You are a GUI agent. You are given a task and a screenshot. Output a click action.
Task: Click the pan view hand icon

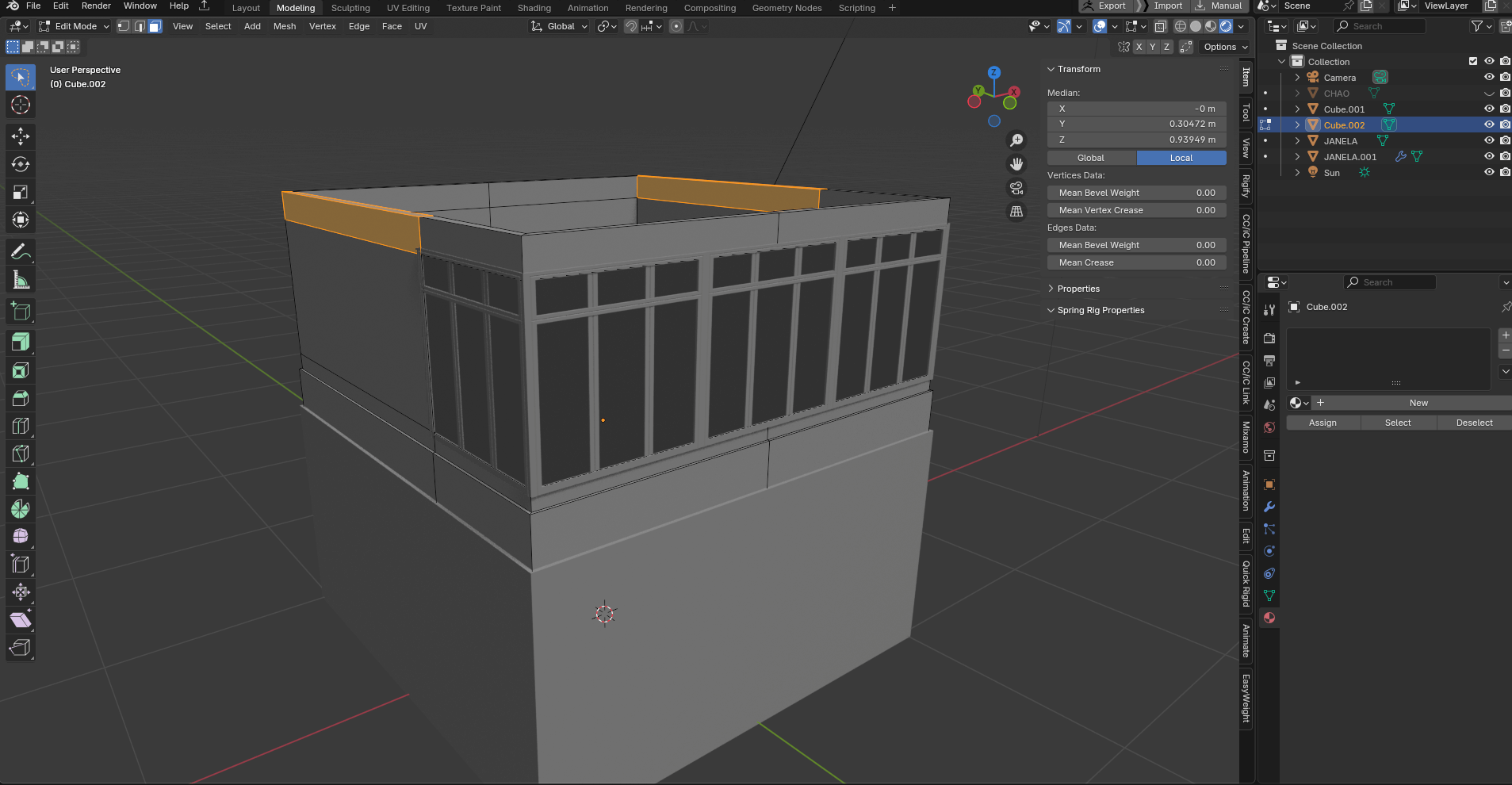click(1016, 164)
